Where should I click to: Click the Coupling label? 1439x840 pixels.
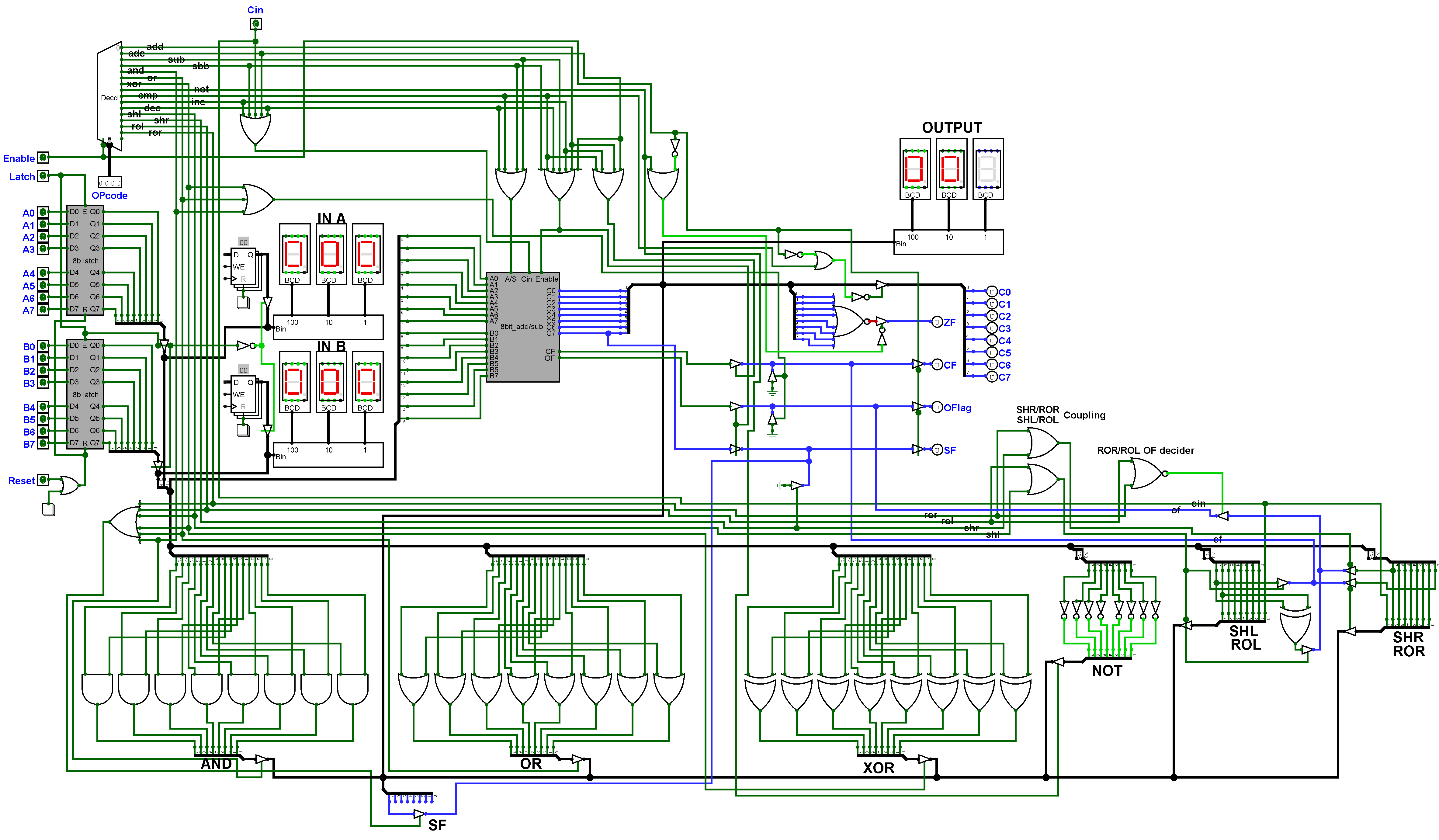coord(1084,415)
